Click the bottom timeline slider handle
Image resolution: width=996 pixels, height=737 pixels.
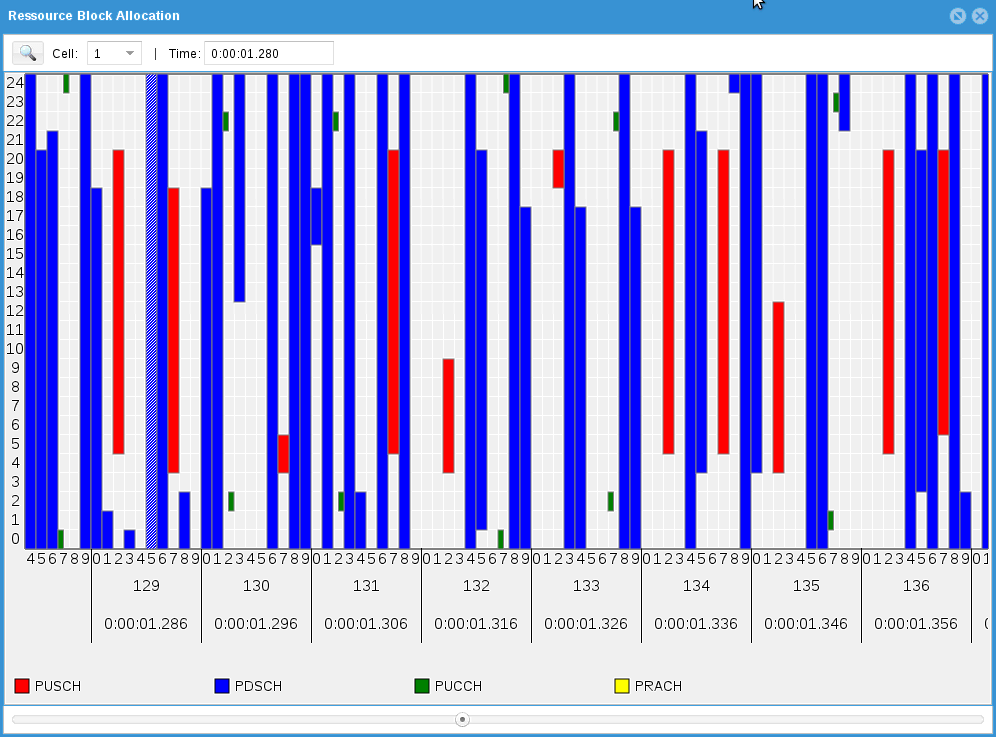click(x=462, y=719)
